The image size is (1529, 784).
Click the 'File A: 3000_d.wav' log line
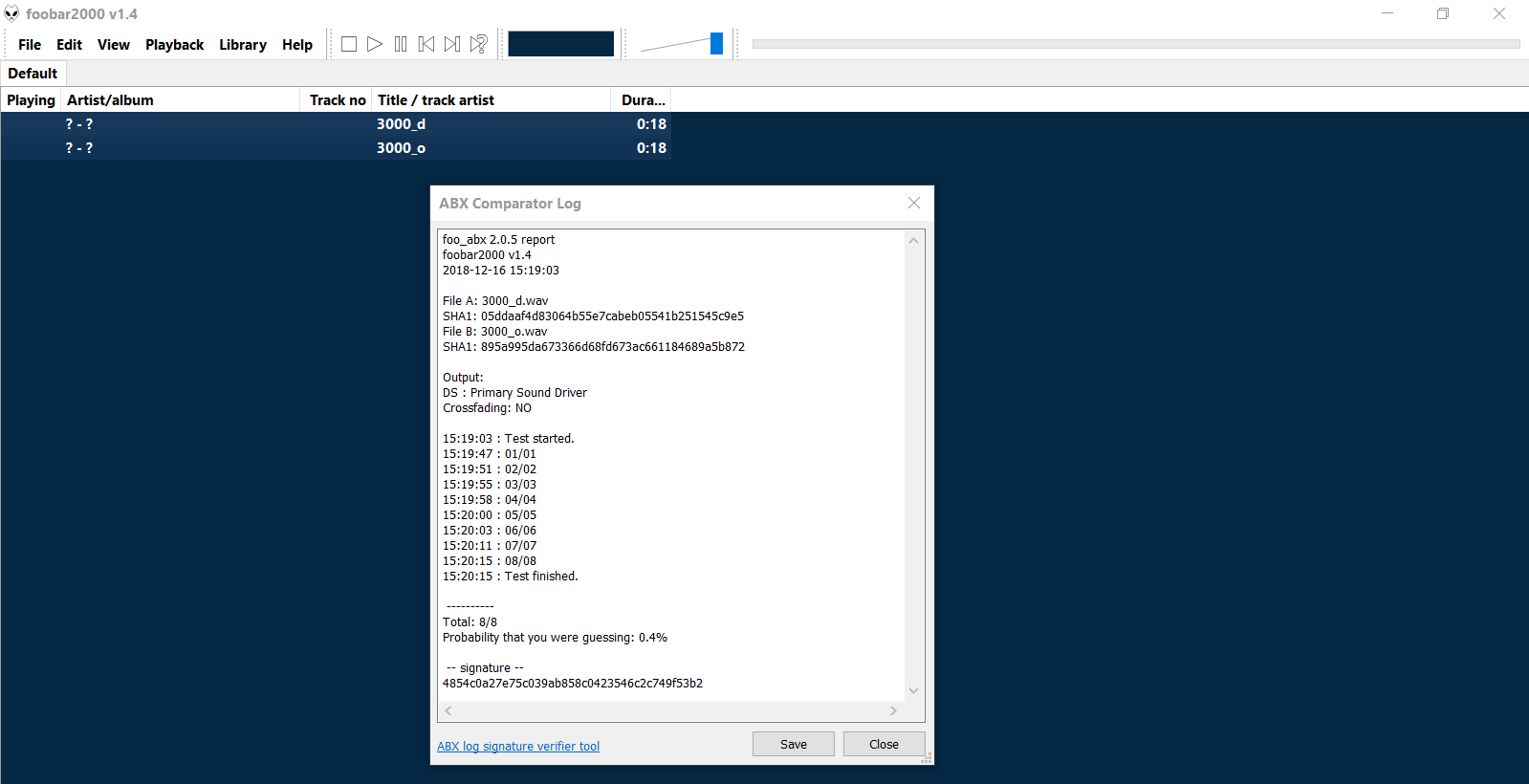(x=495, y=301)
